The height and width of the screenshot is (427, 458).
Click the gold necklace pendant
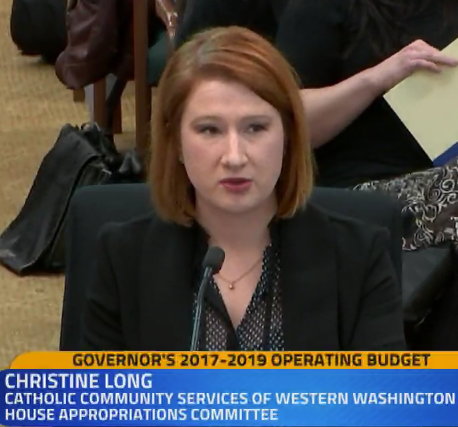click(x=232, y=285)
